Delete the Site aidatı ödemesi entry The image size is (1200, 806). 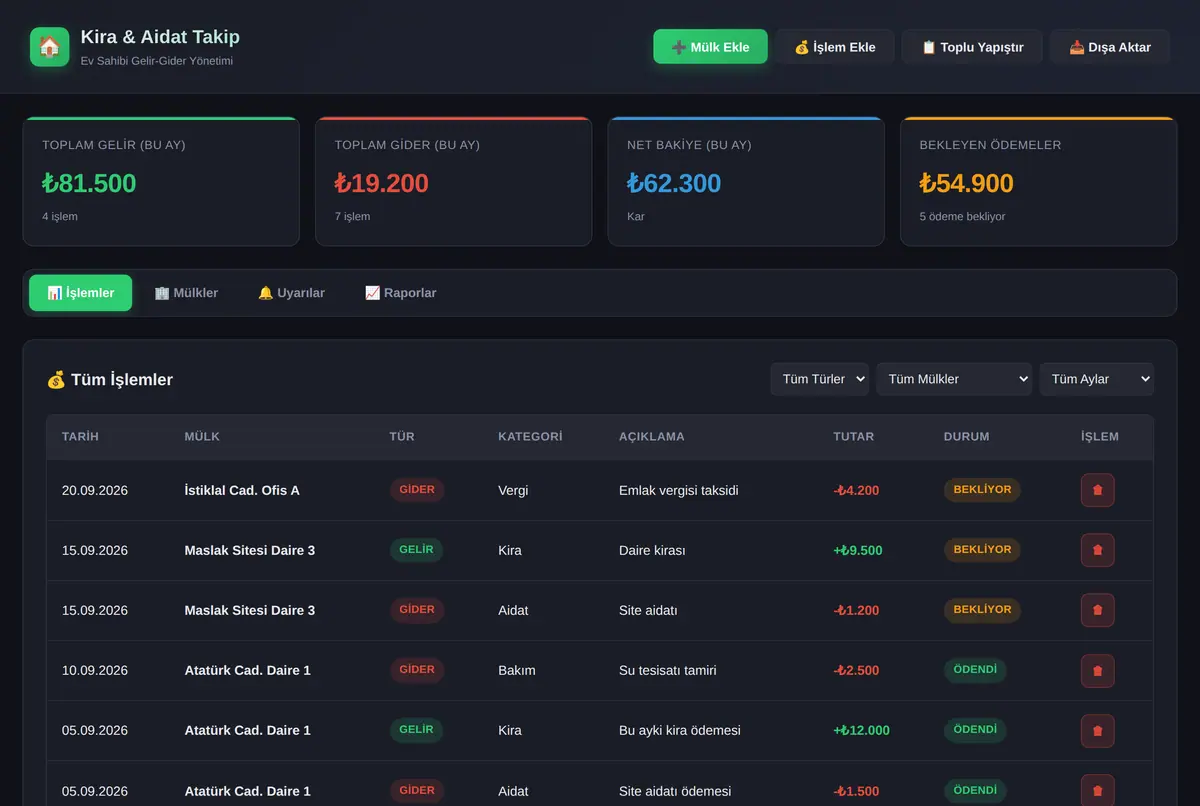click(x=1097, y=790)
